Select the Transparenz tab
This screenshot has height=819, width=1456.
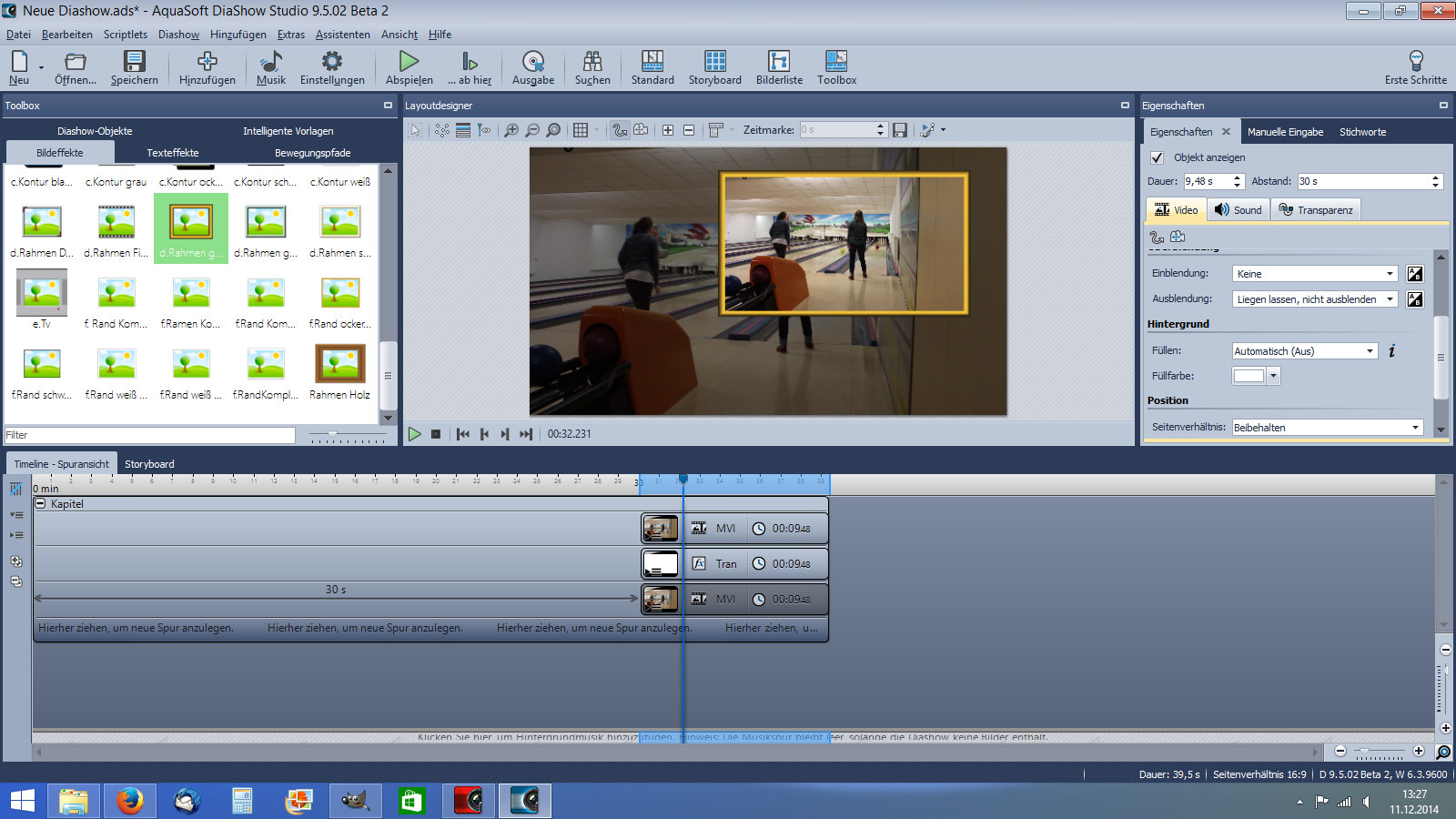[1316, 210]
